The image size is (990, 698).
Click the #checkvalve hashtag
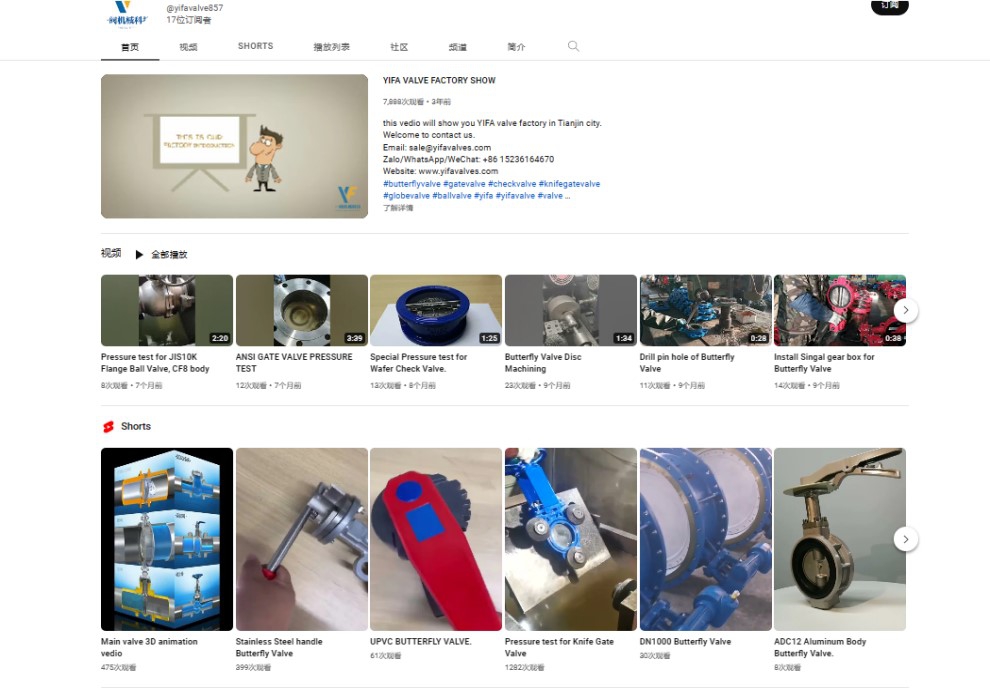512,184
